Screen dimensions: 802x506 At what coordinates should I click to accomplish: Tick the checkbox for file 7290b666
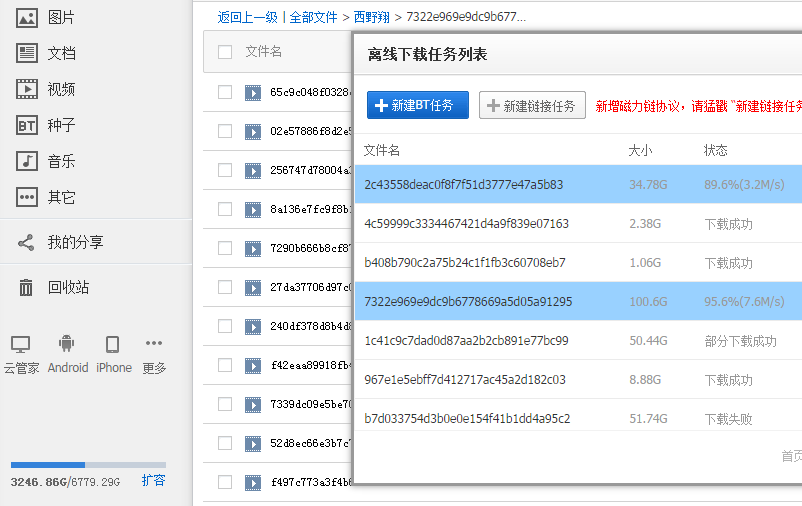(x=225, y=247)
